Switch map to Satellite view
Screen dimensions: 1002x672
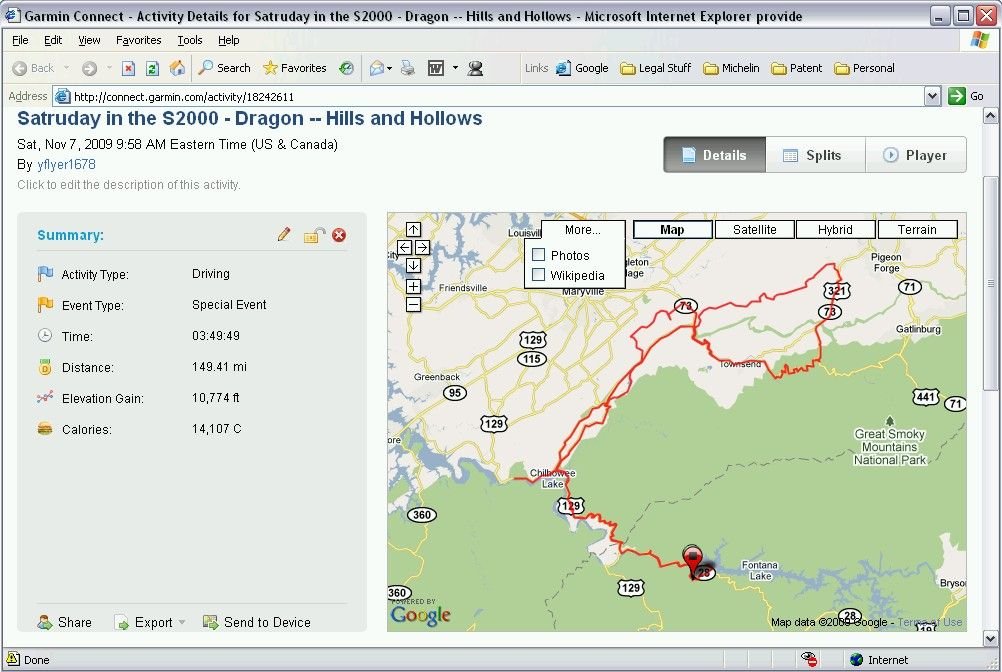pyautogui.click(x=754, y=230)
